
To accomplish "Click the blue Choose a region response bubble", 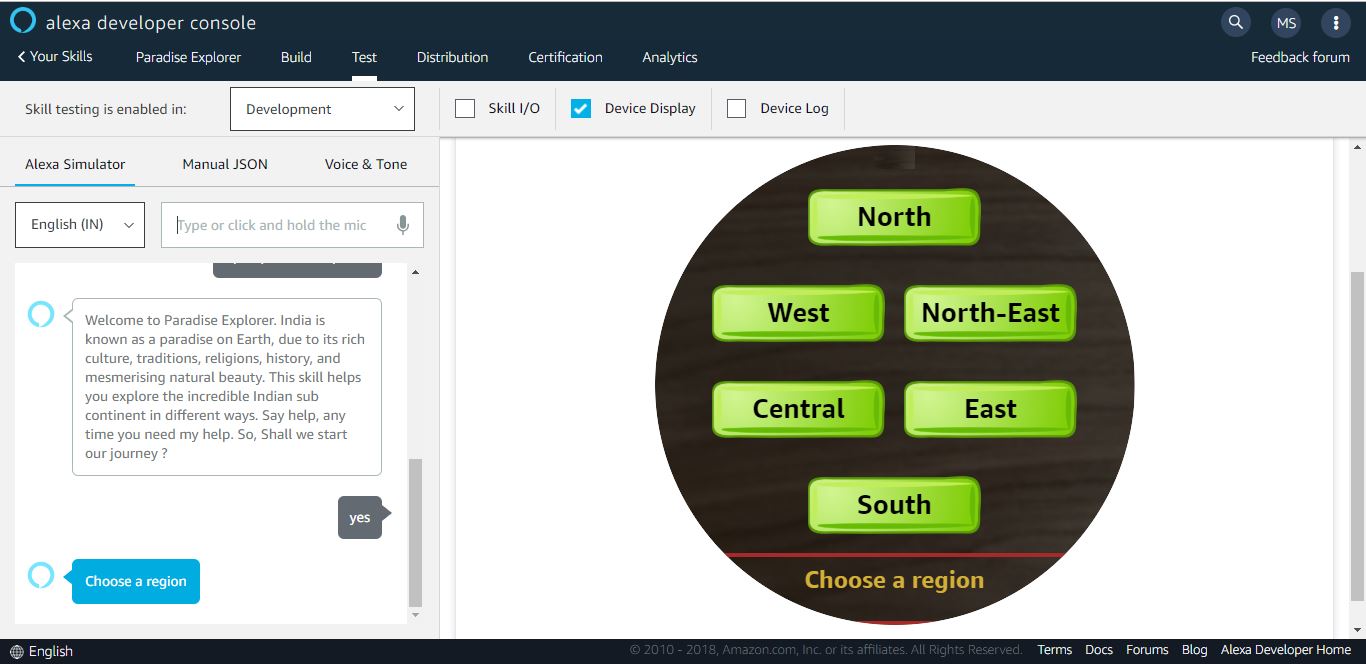I will tap(136, 581).
